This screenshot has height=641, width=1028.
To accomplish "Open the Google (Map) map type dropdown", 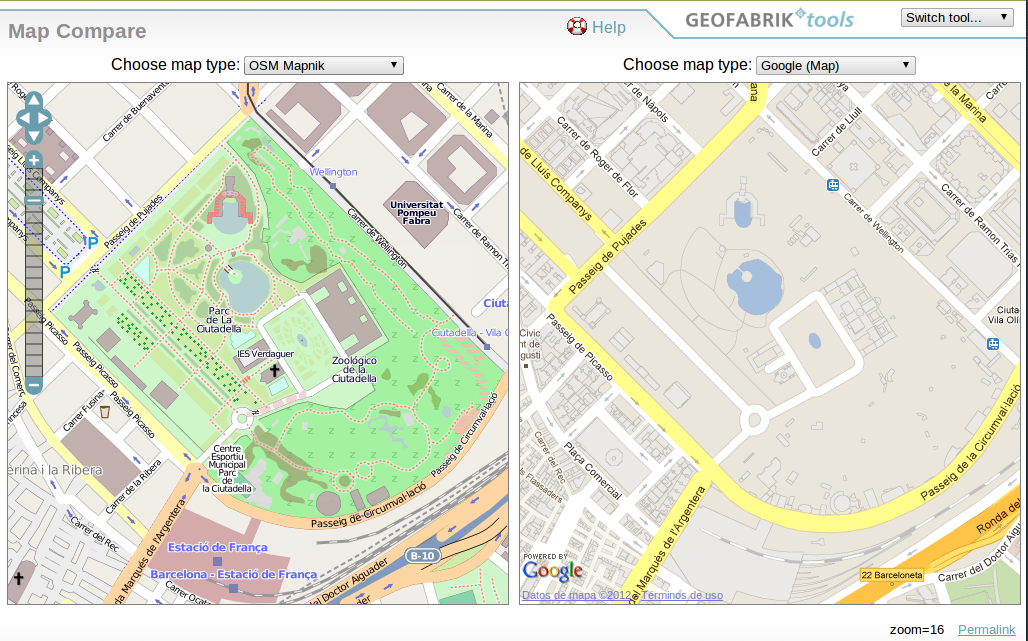I will click(836, 66).
